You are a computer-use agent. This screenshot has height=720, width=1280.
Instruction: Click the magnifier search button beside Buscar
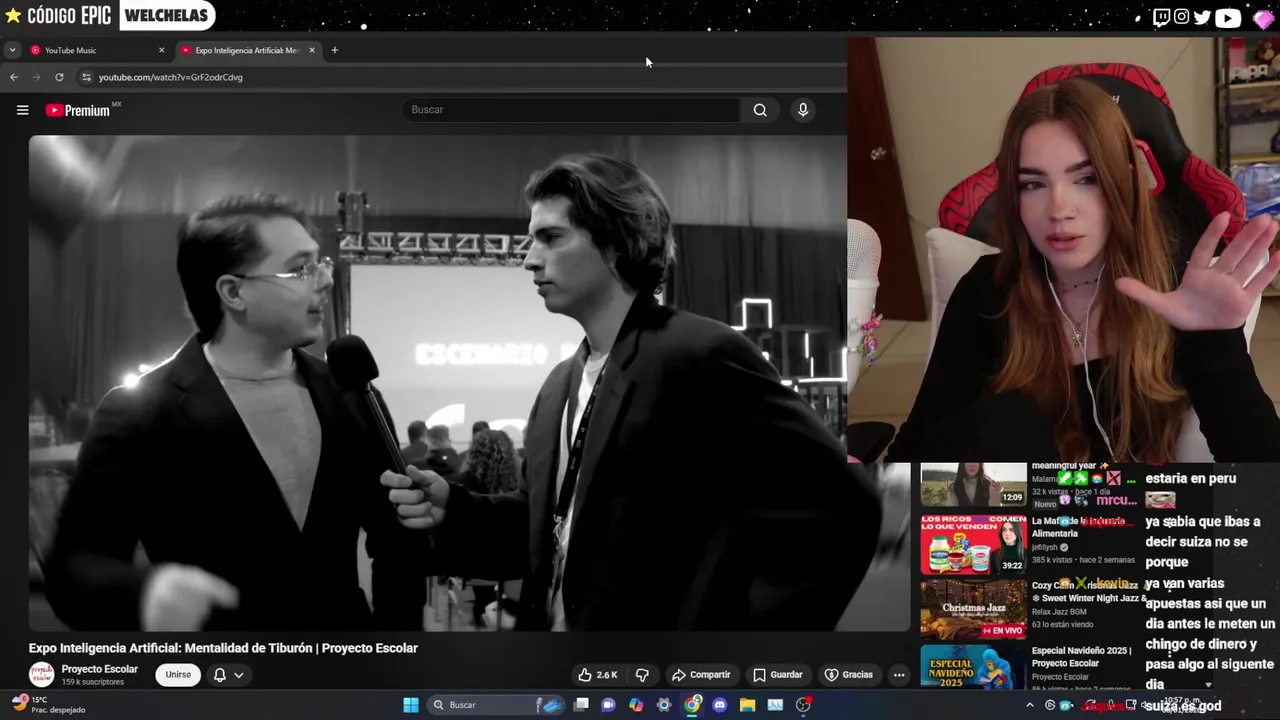(760, 110)
